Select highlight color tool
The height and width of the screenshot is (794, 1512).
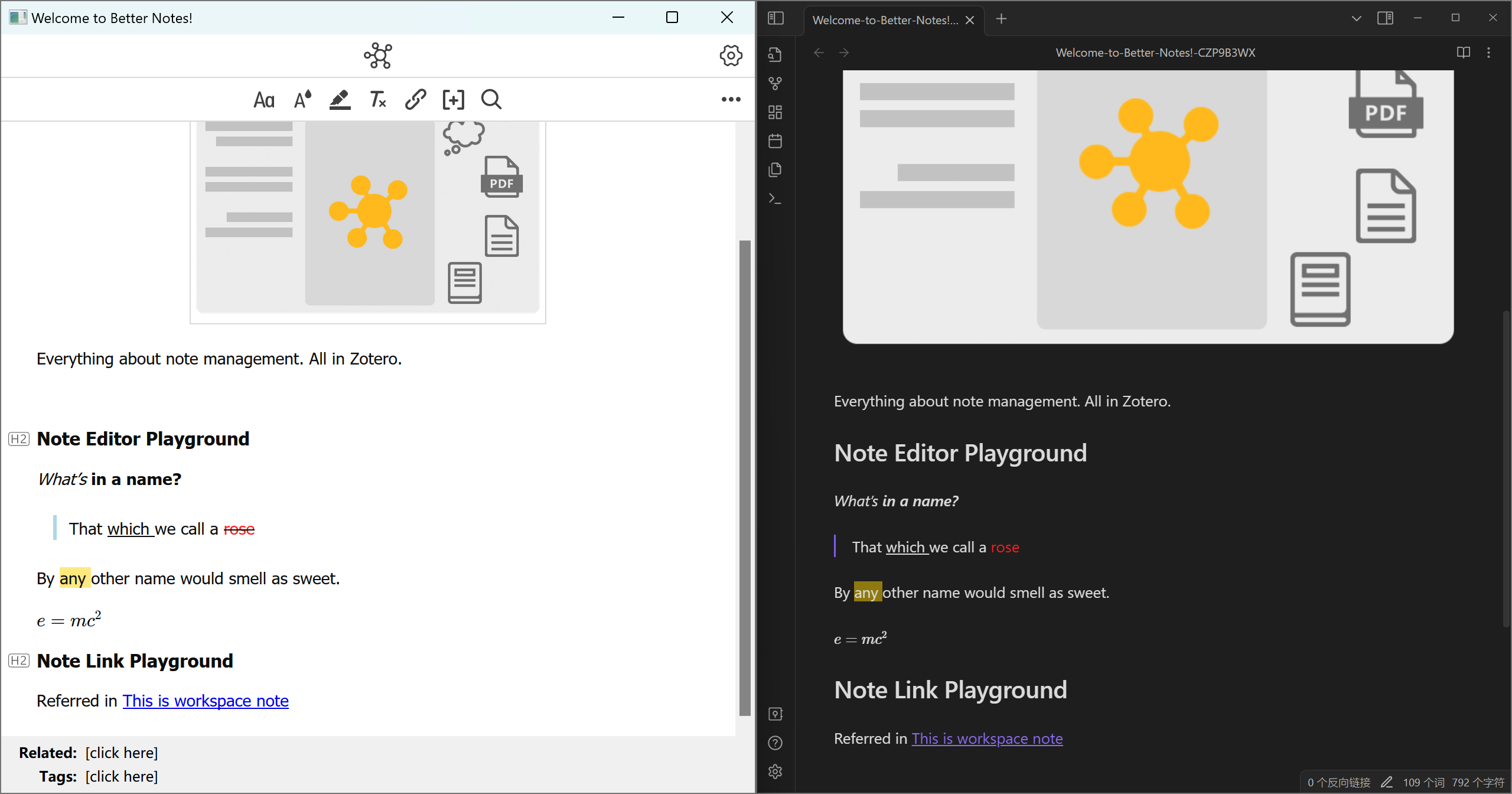click(x=340, y=100)
